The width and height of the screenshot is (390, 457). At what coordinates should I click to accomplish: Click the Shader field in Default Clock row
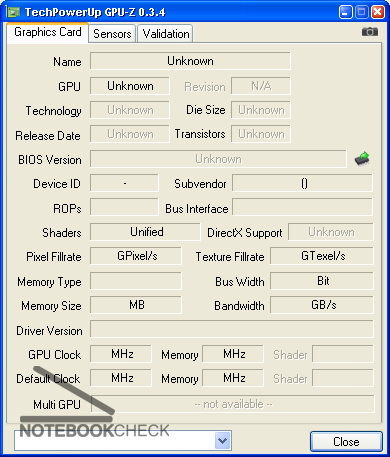click(x=343, y=378)
